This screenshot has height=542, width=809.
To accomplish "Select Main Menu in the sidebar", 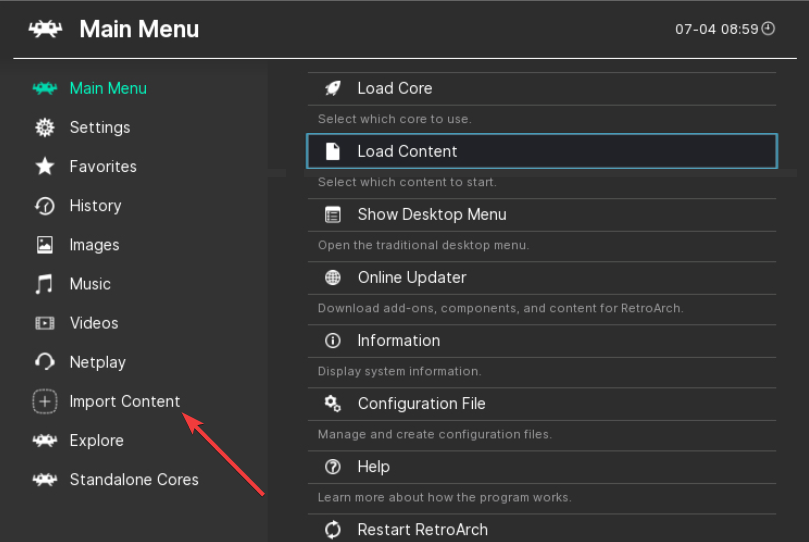I will pyautogui.click(x=108, y=88).
